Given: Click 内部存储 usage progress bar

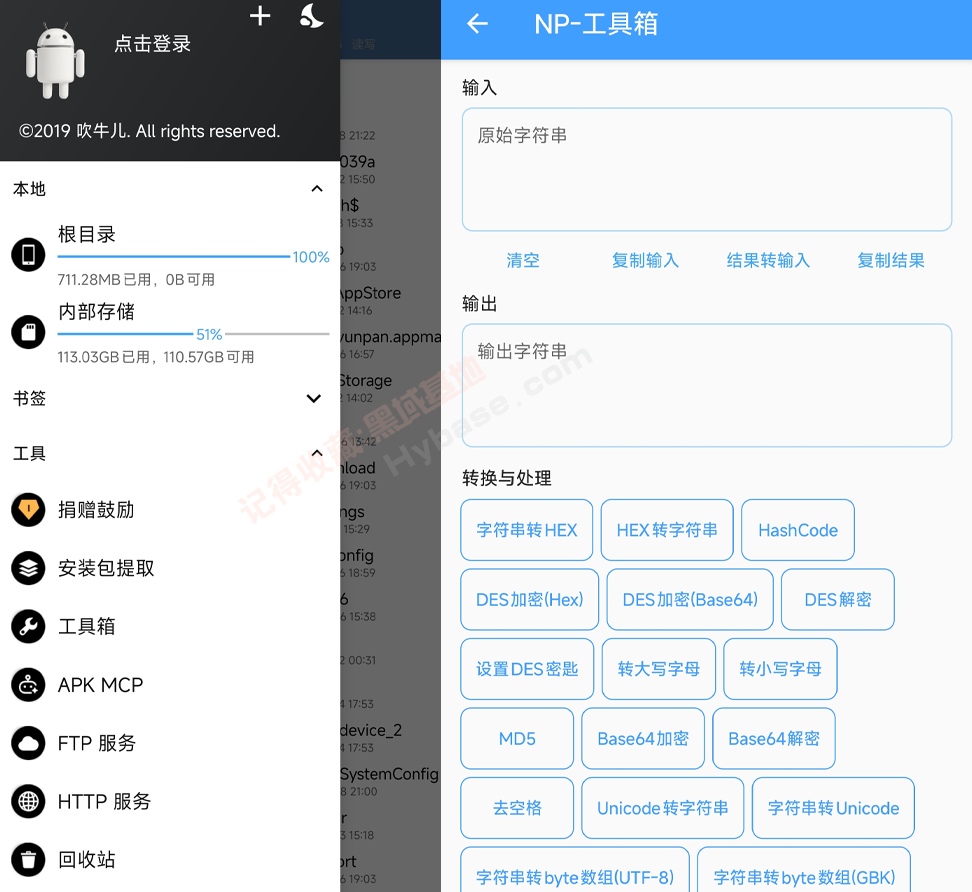Looking at the screenshot, I should (x=193, y=334).
